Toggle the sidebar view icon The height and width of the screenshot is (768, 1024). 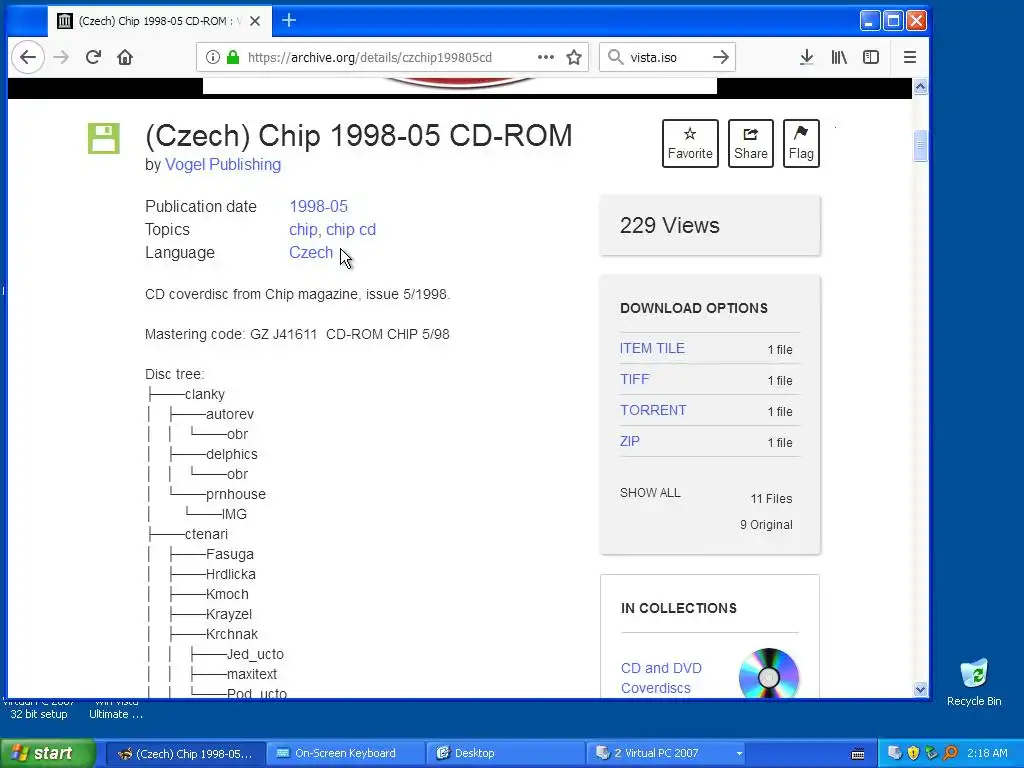tap(871, 57)
